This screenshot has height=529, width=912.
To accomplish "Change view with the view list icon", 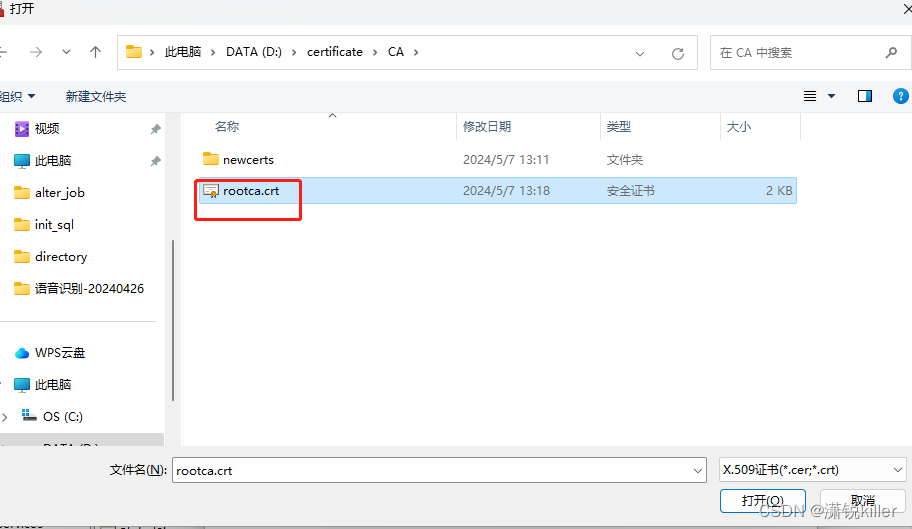I will (810, 96).
